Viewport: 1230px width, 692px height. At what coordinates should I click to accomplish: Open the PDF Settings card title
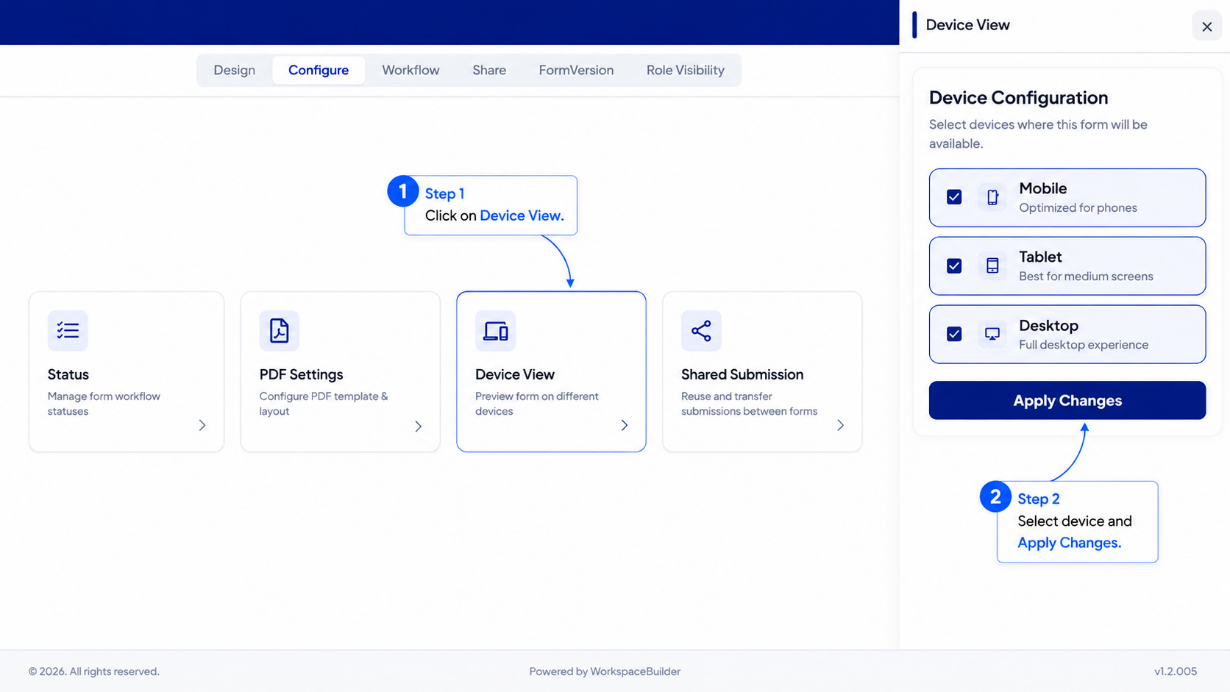tap(301, 374)
